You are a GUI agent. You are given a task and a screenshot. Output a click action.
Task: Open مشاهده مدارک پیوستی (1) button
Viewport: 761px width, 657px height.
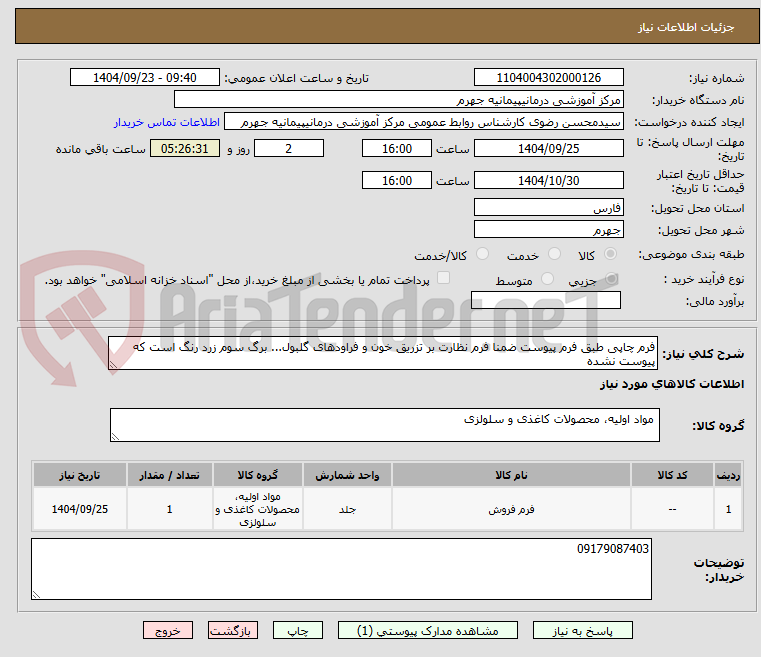pos(428,630)
